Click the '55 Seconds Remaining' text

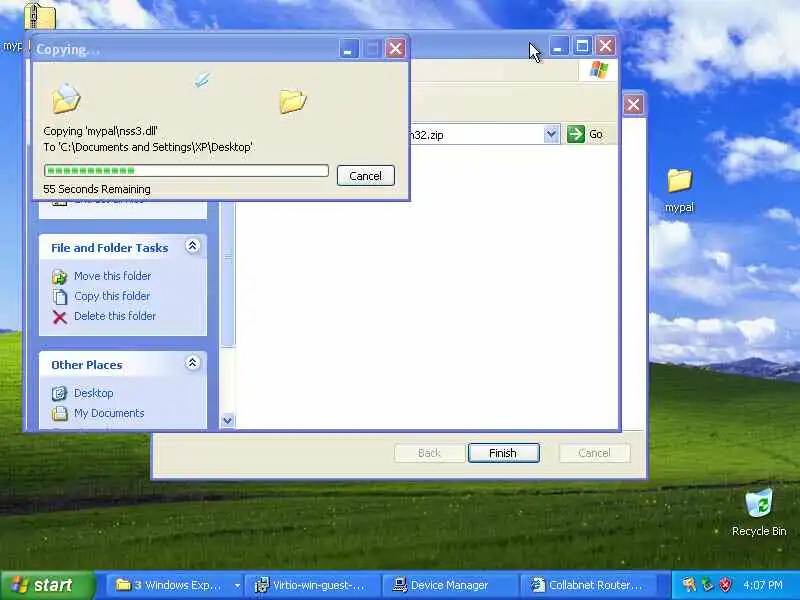[x=97, y=189]
